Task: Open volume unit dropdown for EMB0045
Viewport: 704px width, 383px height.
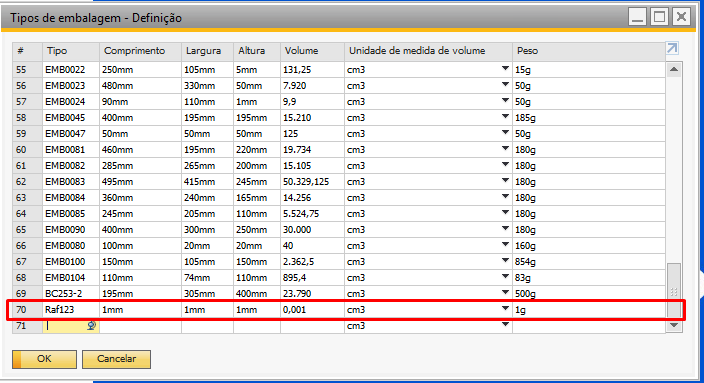Action: pyautogui.click(x=505, y=117)
